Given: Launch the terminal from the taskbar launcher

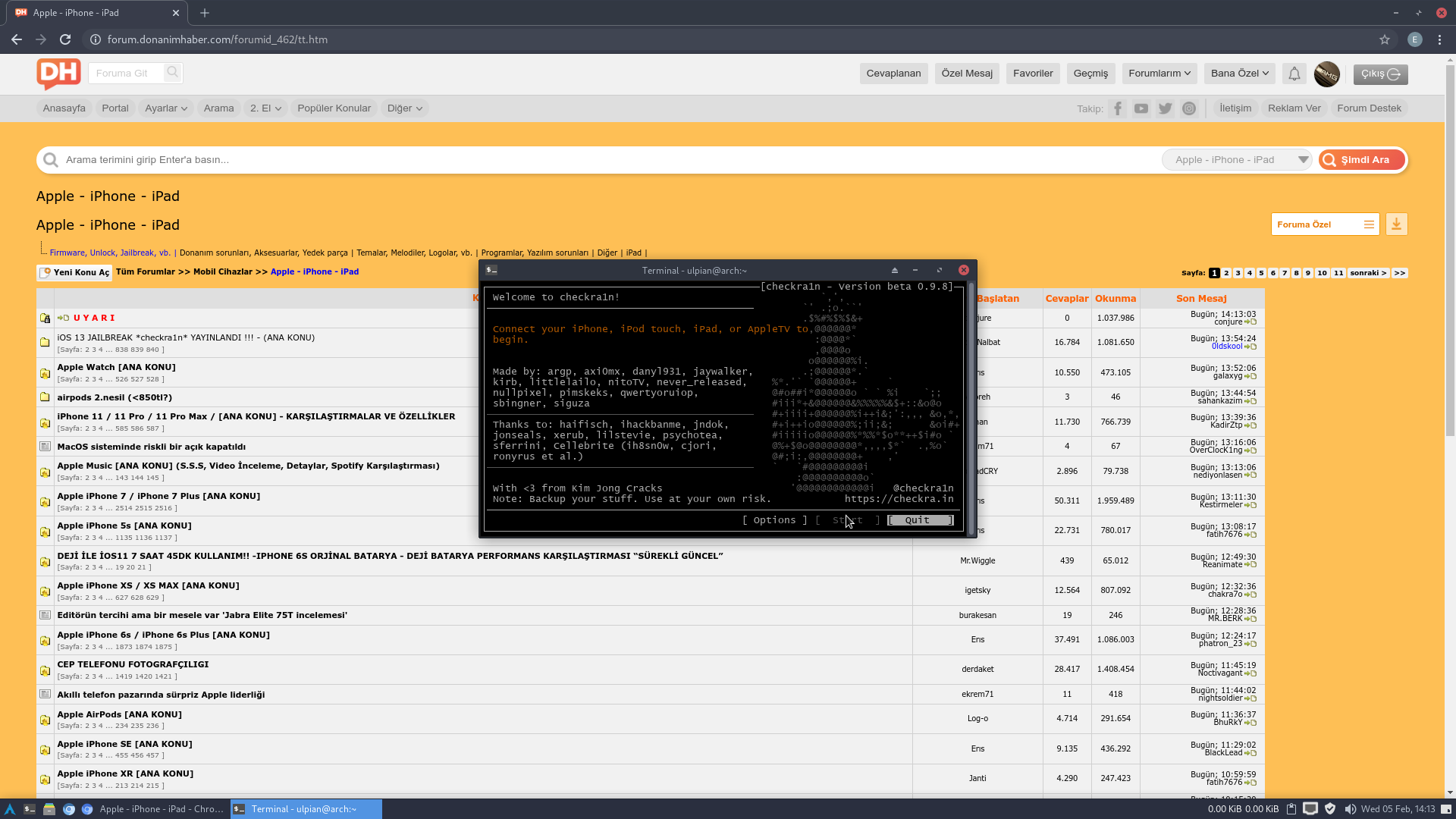Looking at the screenshot, I should tap(30, 809).
